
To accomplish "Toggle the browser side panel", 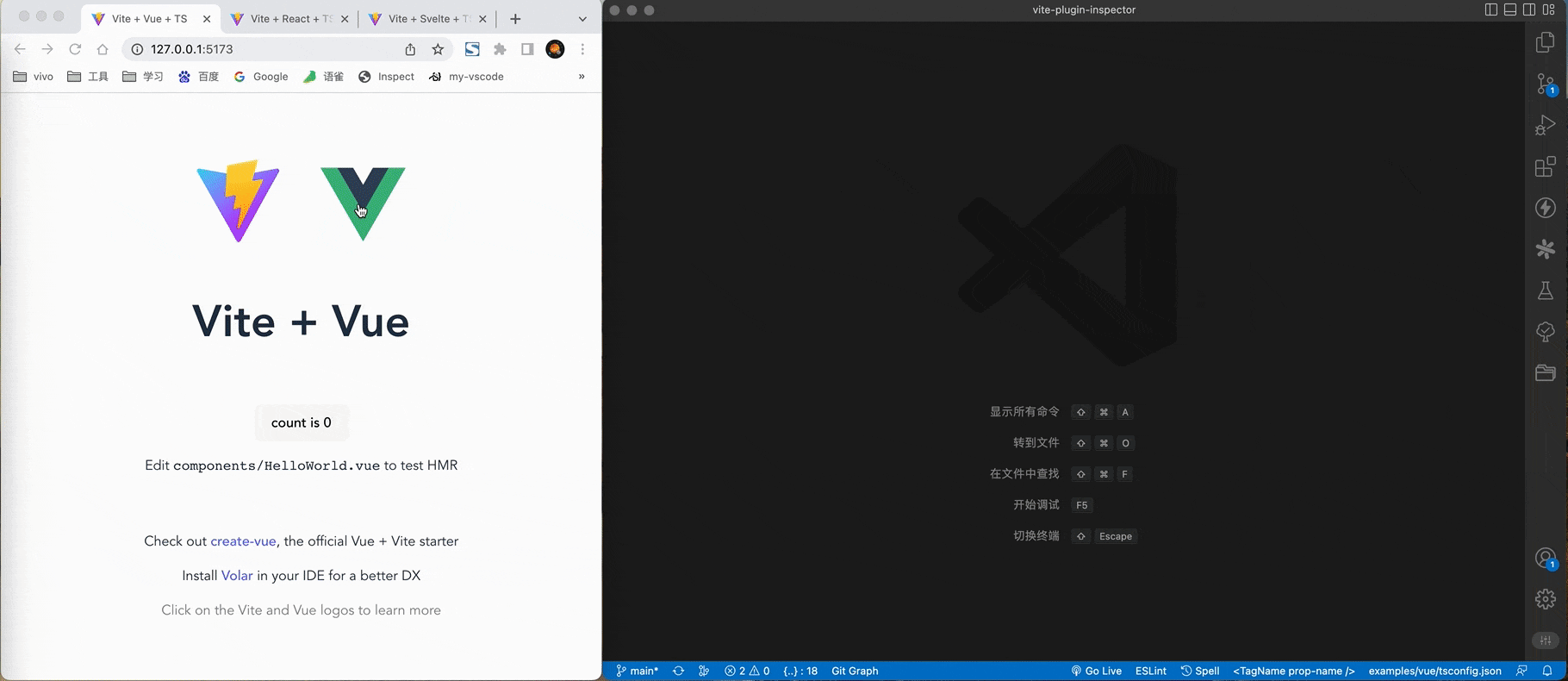I will click(527, 49).
